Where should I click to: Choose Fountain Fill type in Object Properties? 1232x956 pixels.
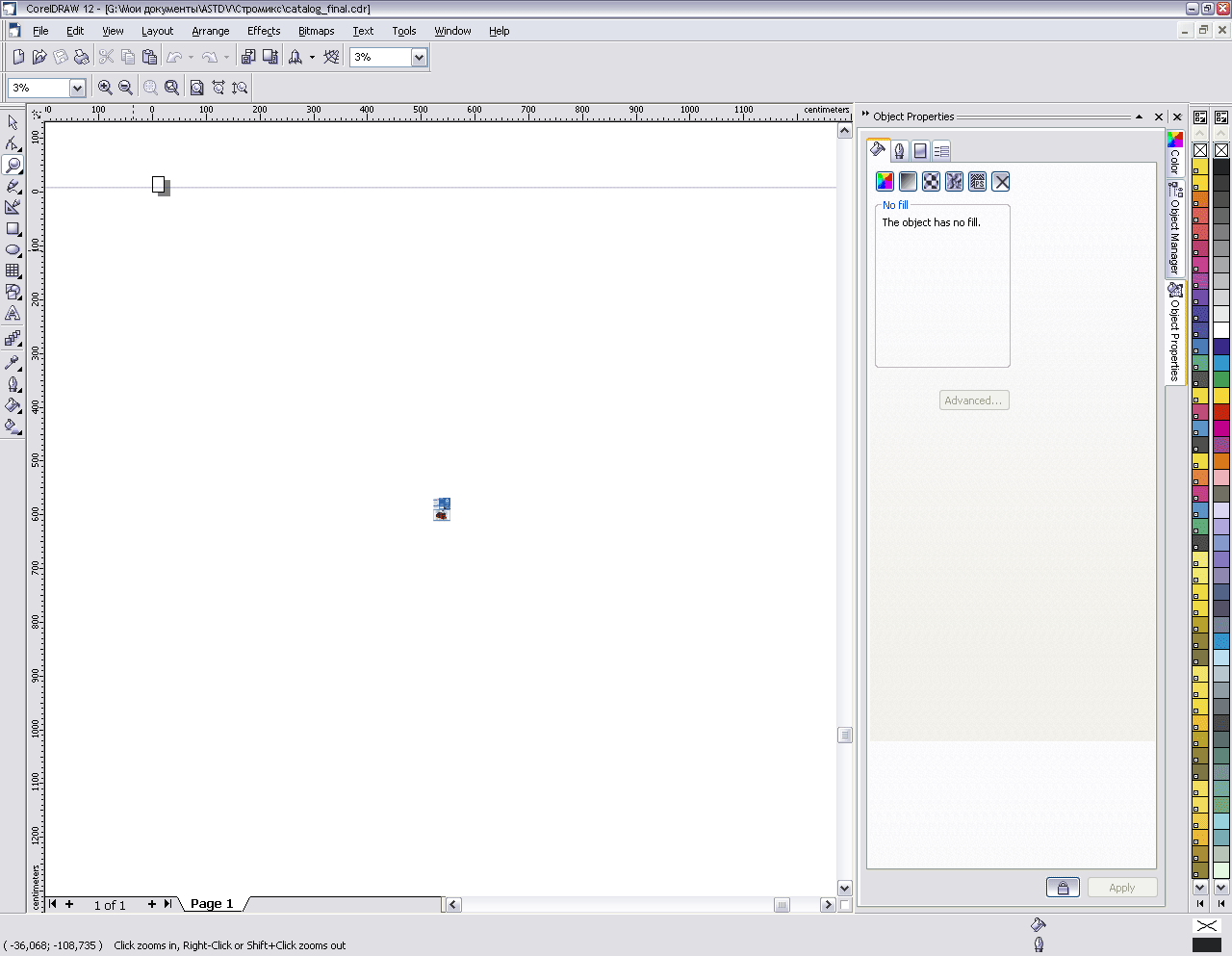coord(908,181)
